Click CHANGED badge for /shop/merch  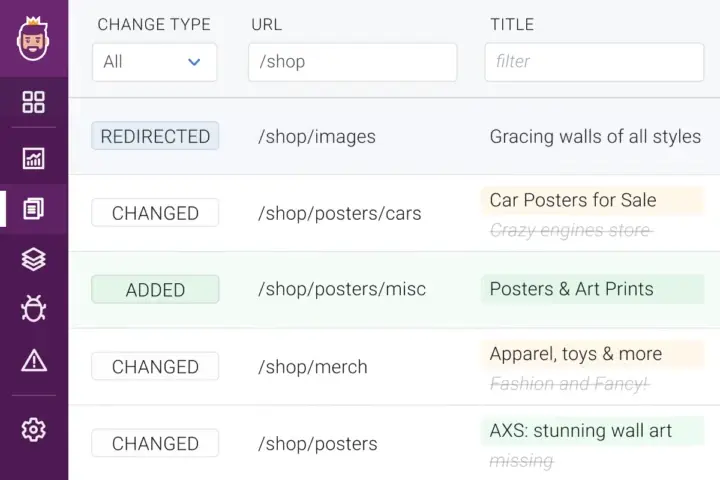pyautogui.click(x=155, y=367)
